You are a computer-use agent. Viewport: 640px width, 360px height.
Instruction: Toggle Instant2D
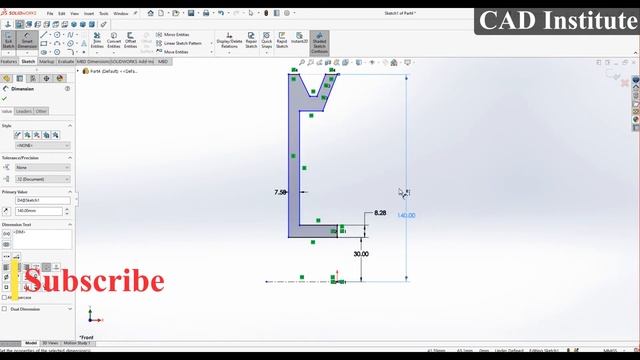(x=299, y=38)
